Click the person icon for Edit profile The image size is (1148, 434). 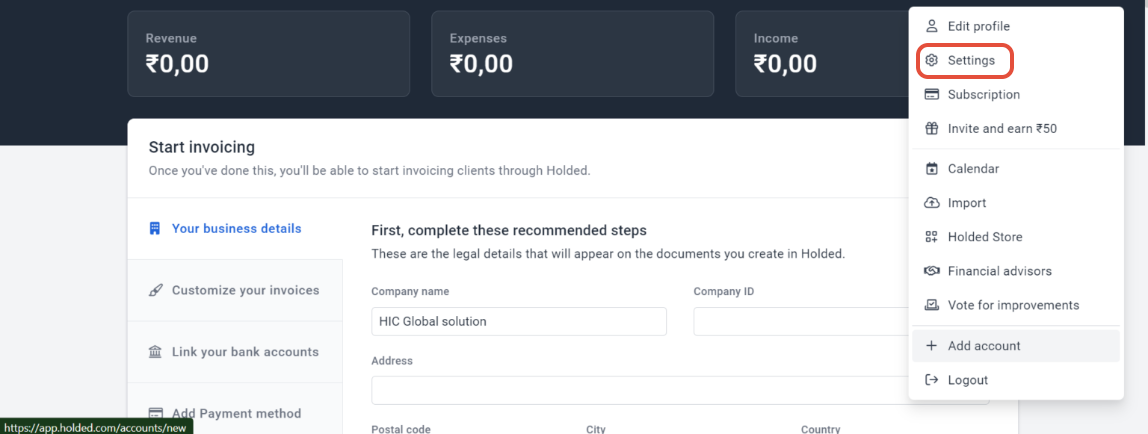(x=932, y=27)
